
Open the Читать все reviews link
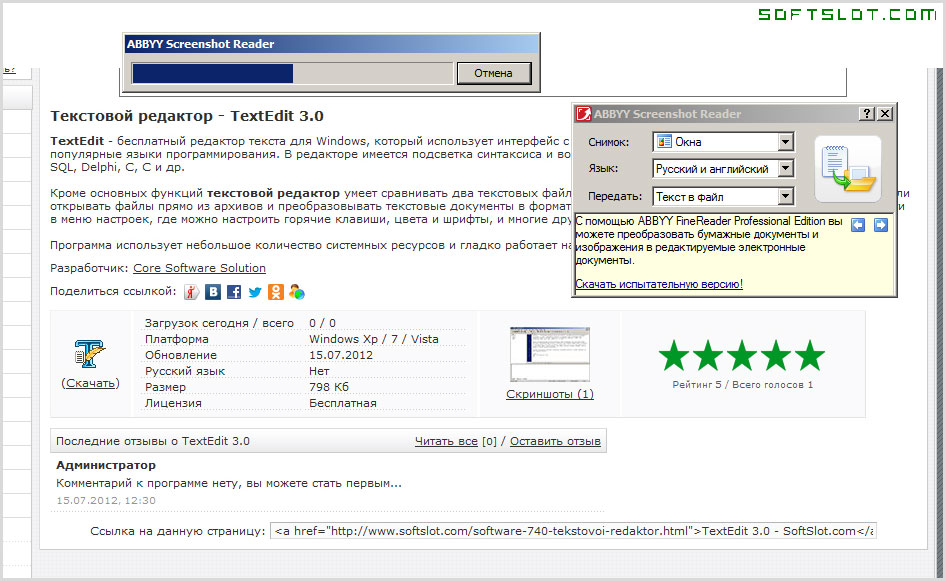coord(446,441)
